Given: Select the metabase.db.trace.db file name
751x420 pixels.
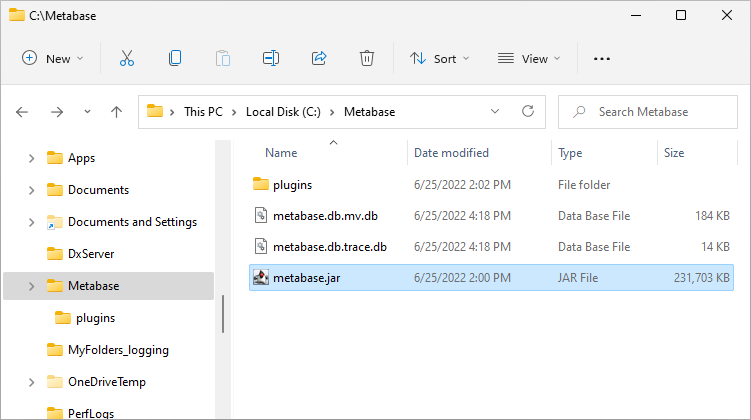Looking at the screenshot, I should pyautogui.click(x=330, y=247).
